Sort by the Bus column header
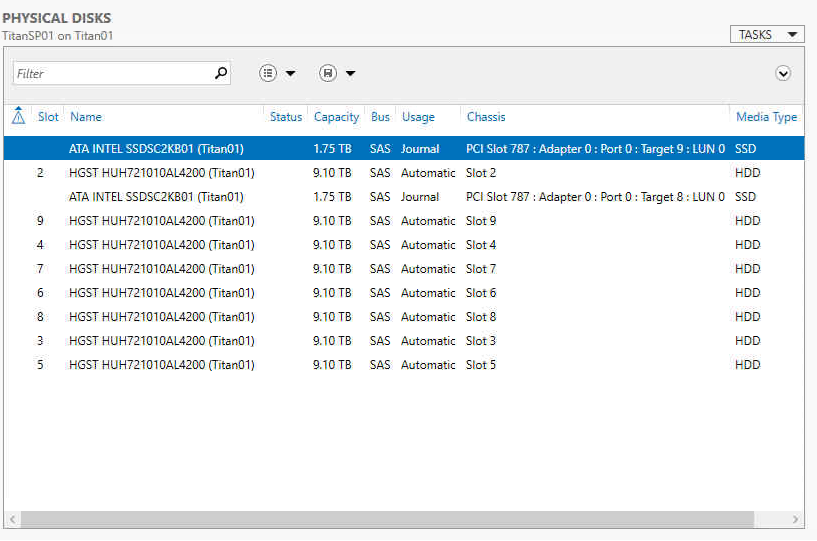Image resolution: width=817 pixels, height=541 pixels. pos(380,117)
